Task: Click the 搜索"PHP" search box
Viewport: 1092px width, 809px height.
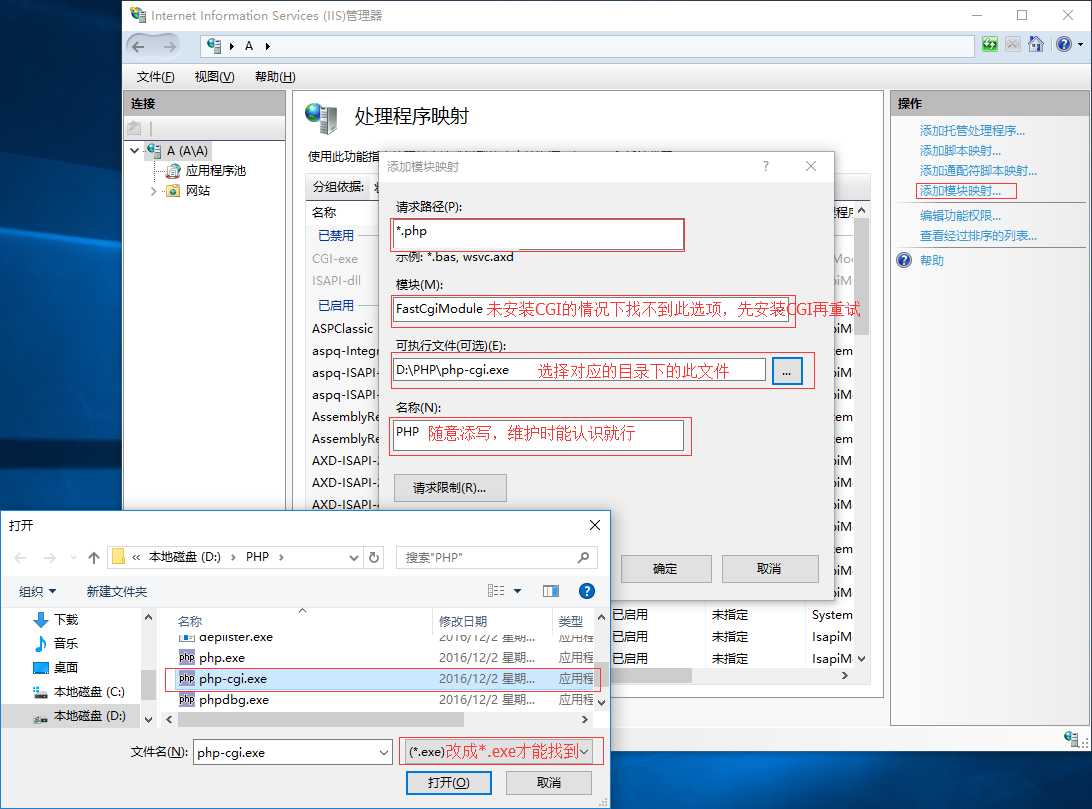Action: click(x=496, y=558)
